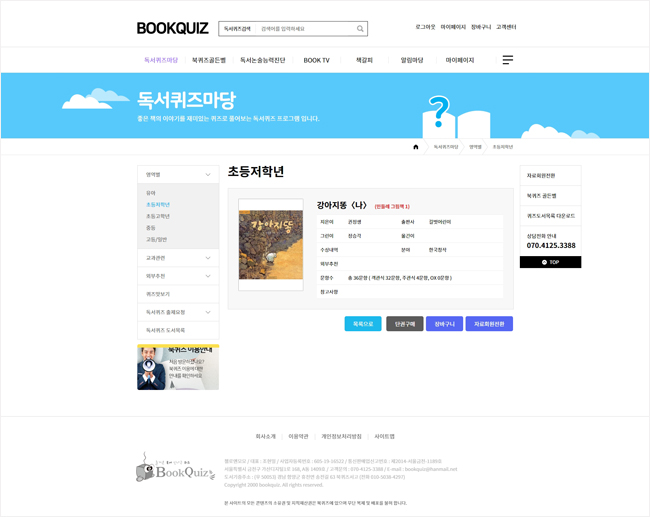Open the BOOK TV menu
This screenshot has width=650, height=517.
pyautogui.click(x=316, y=60)
